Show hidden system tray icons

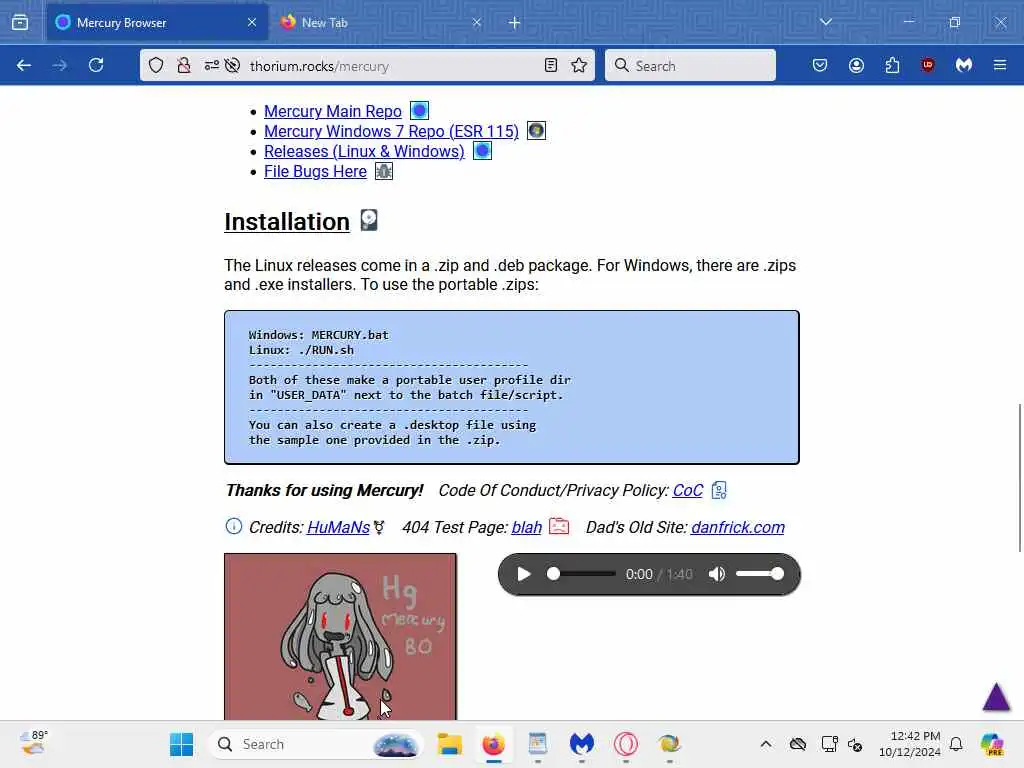coord(766,744)
